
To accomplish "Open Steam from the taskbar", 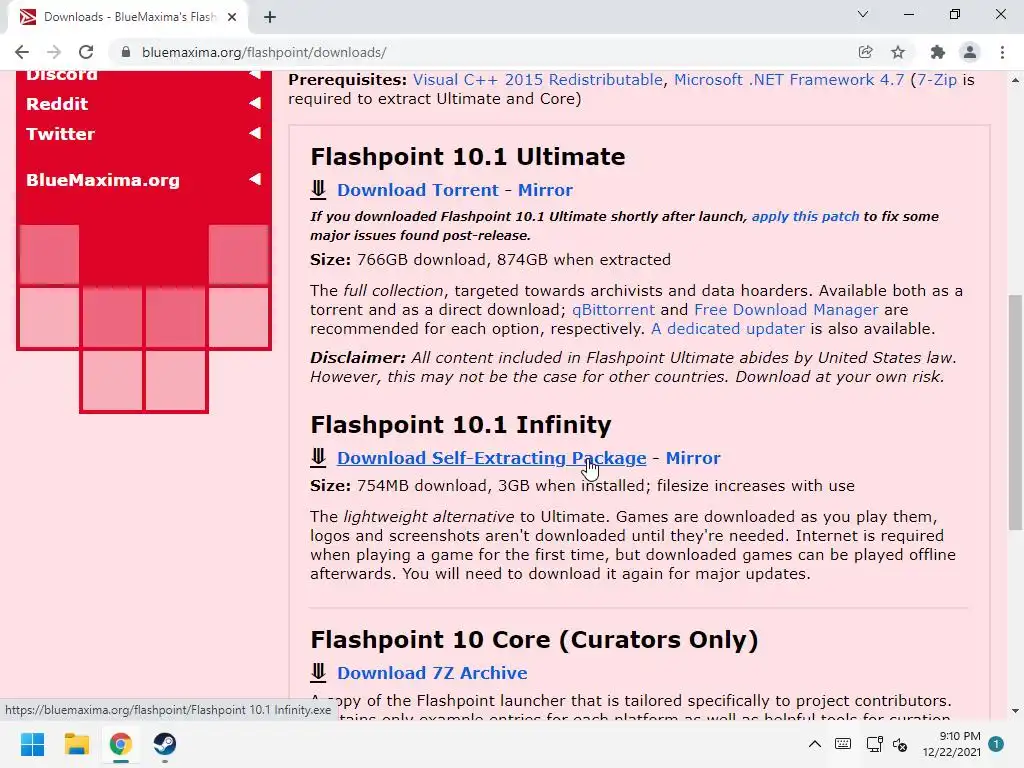I will 165,744.
